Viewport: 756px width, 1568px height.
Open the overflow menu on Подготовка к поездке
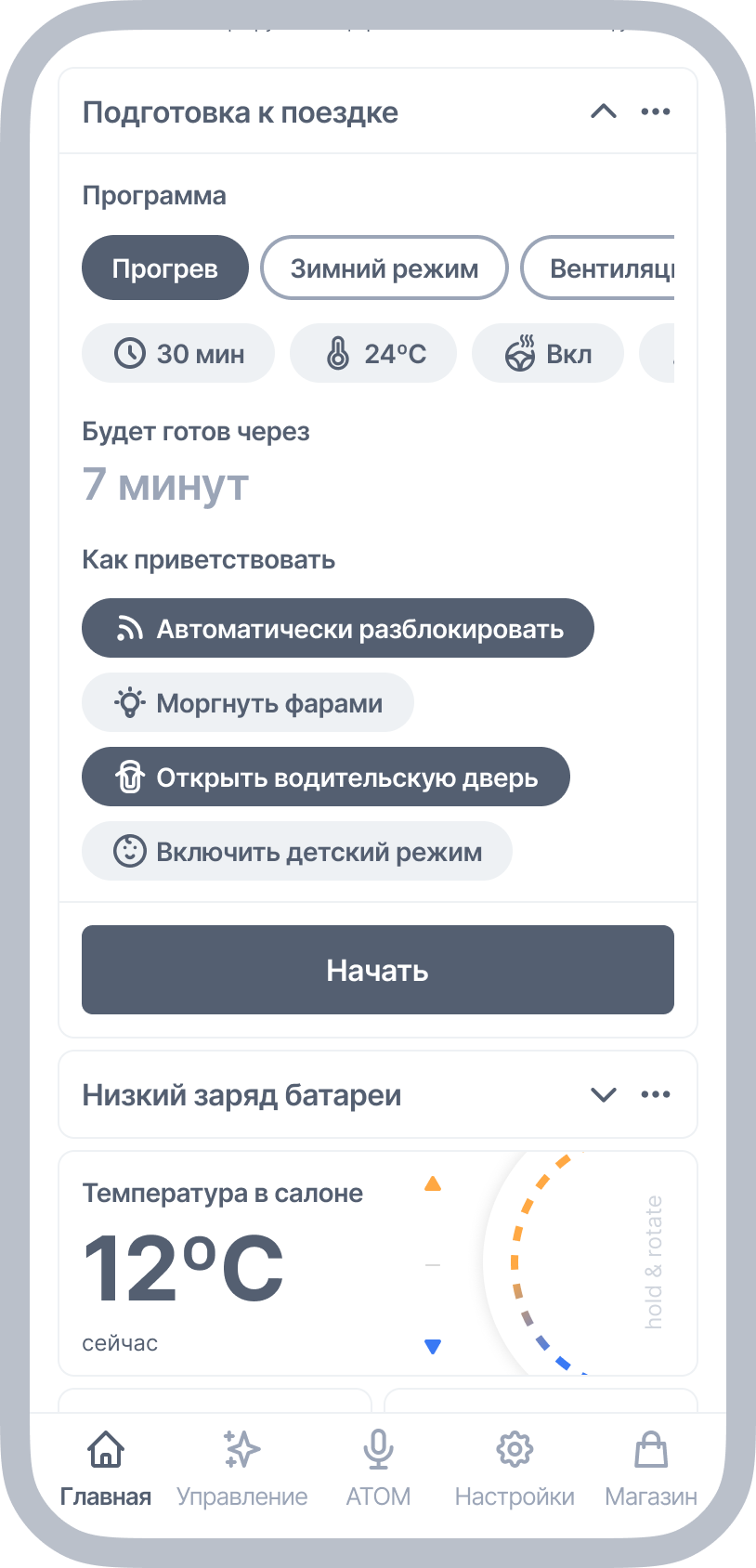[x=656, y=111]
